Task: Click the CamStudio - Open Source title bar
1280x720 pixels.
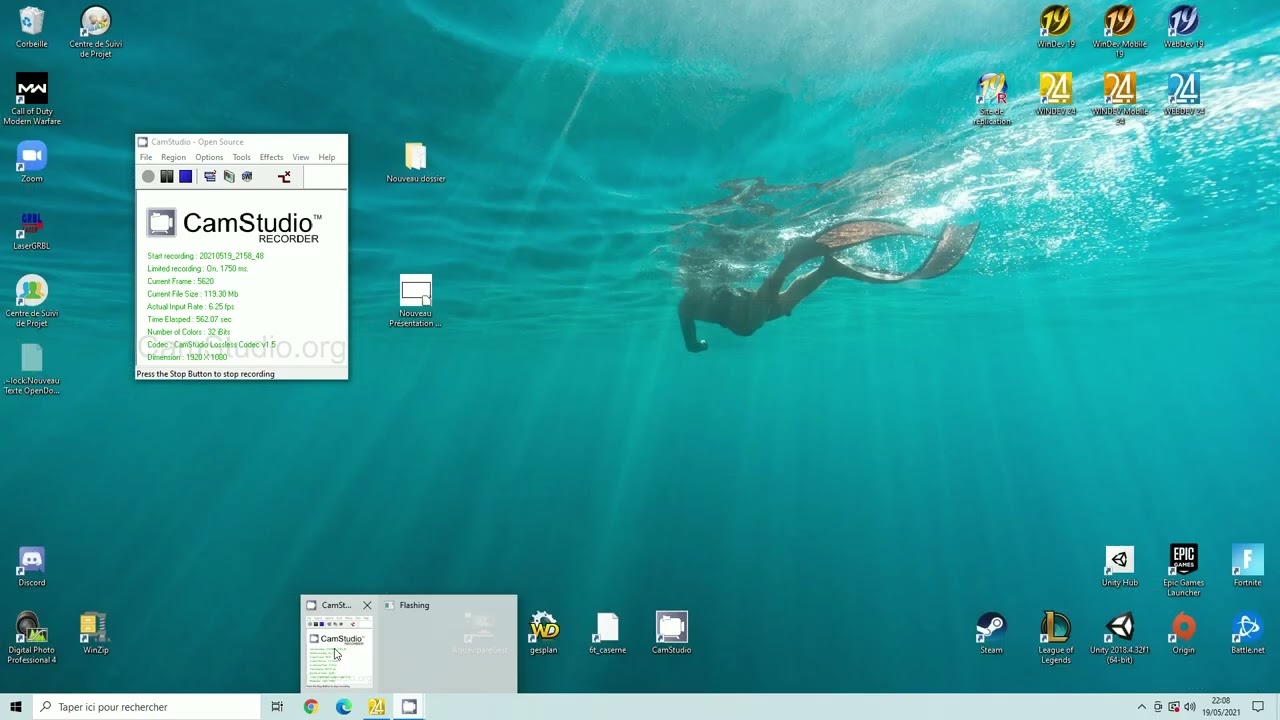Action: [241, 142]
